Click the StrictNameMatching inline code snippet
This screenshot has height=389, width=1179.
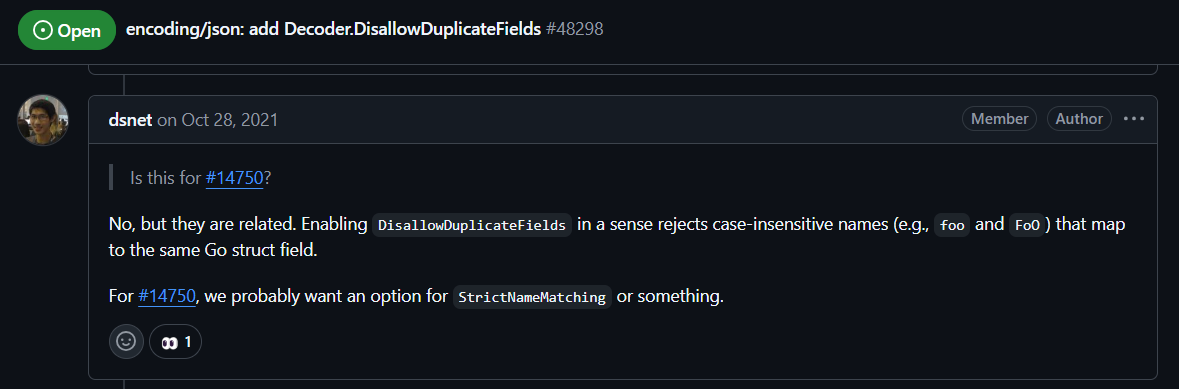[x=532, y=297]
